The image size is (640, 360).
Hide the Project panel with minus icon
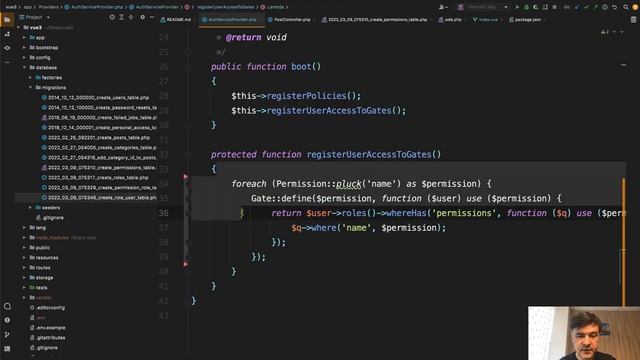click(x=151, y=17)
